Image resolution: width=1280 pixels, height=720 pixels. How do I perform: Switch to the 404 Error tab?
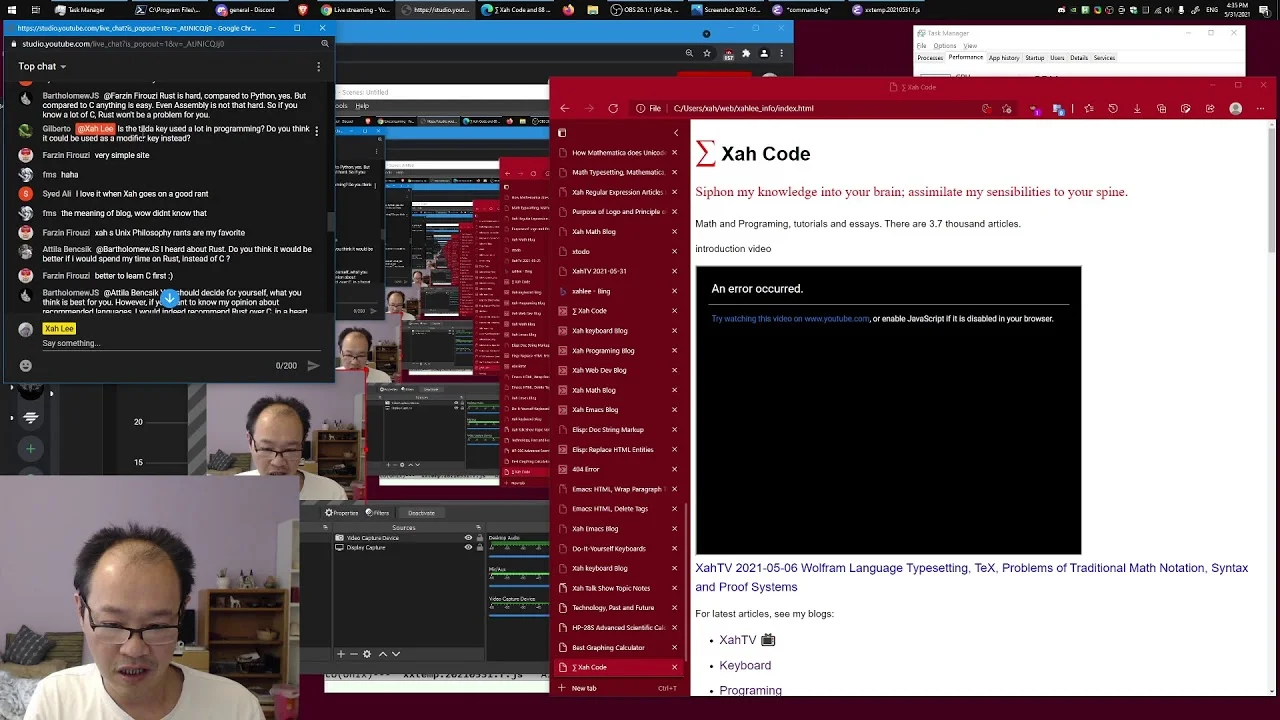[x=616, y=469]
